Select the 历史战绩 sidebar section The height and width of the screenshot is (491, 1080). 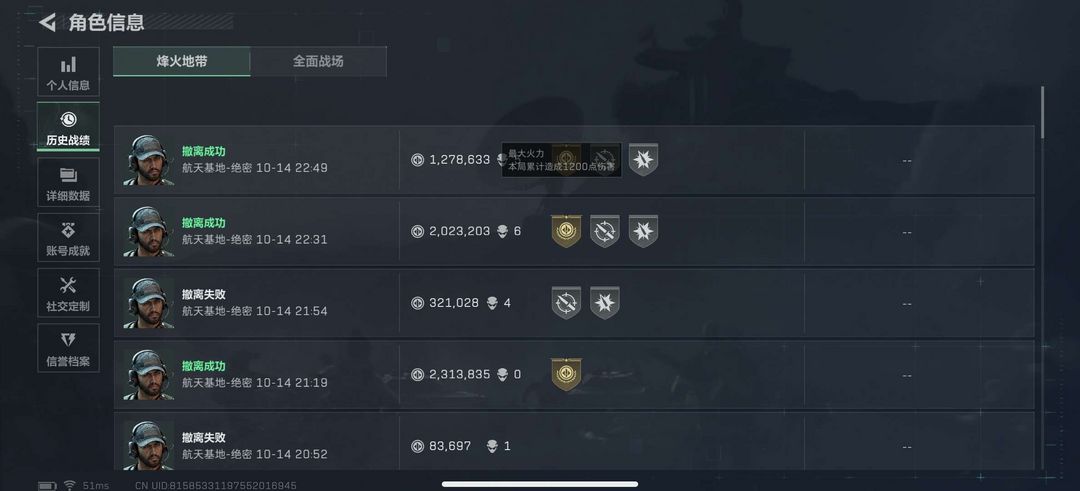[68, 127]
